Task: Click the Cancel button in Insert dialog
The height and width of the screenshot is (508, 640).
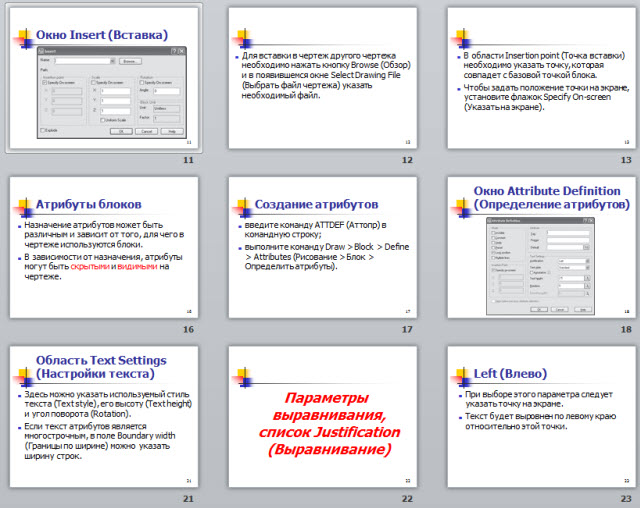Action: (x=144, y=130)
